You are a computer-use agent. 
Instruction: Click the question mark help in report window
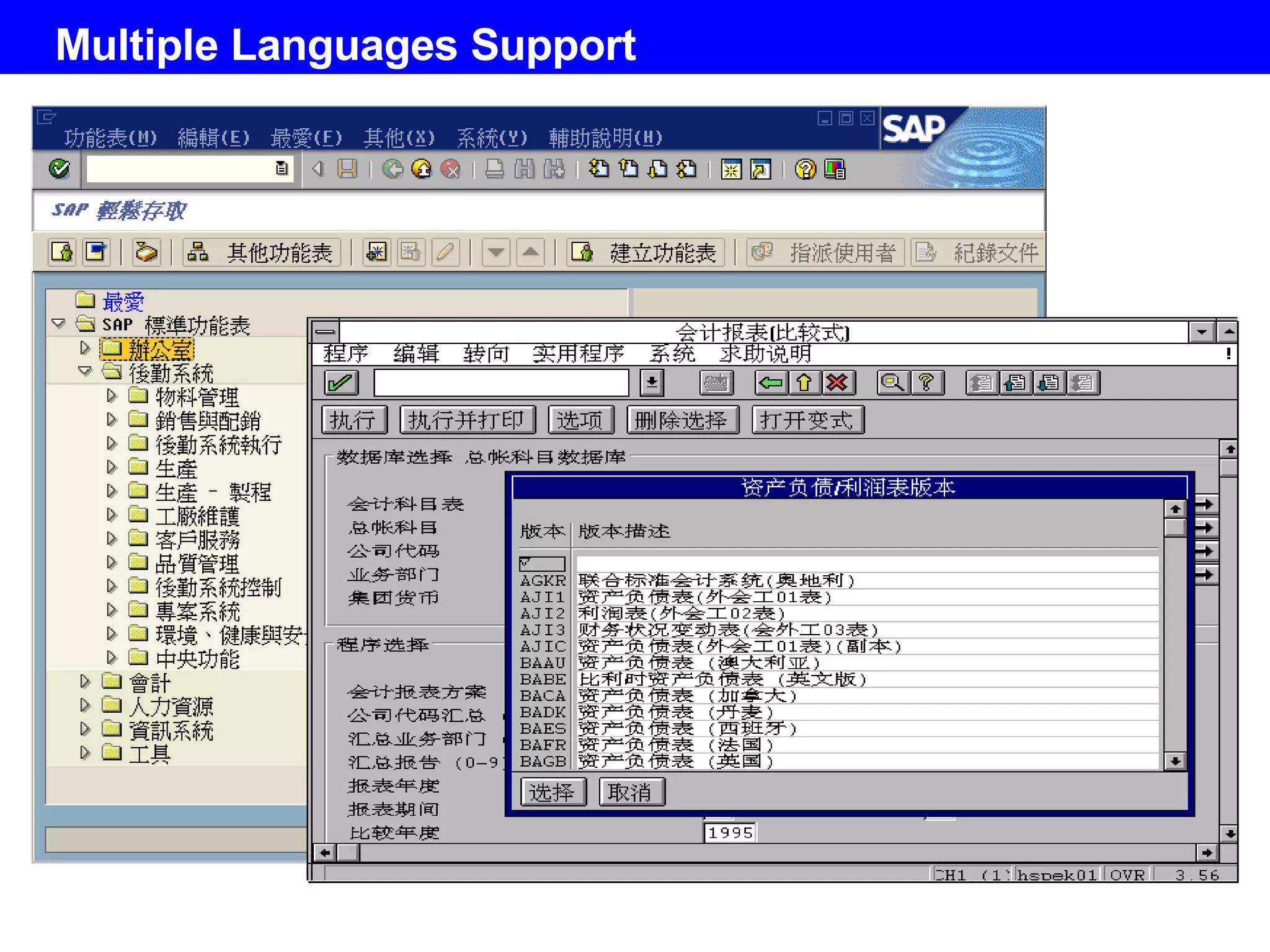pos(926,382)
